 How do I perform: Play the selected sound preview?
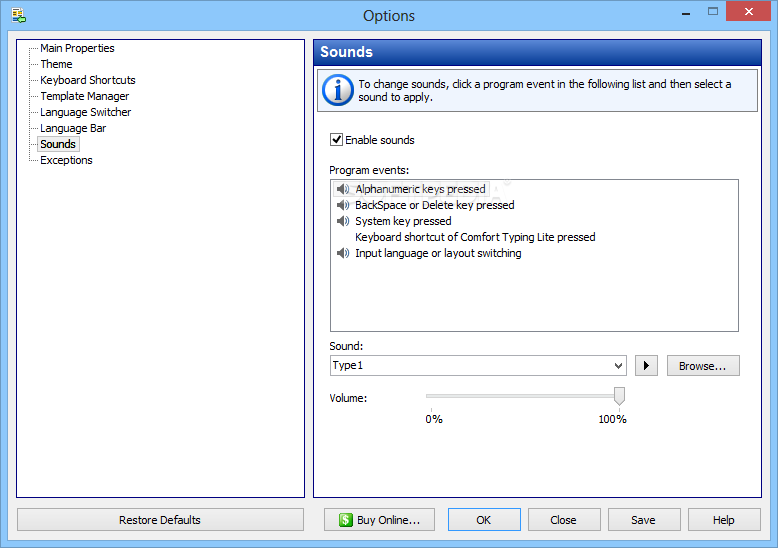point(646,366)
